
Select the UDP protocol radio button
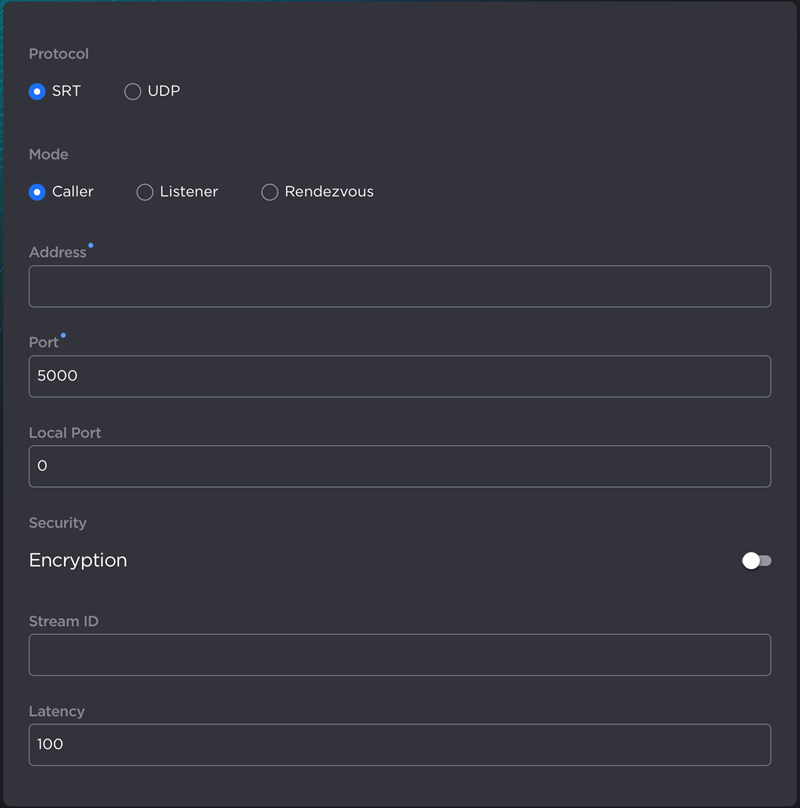132,91
